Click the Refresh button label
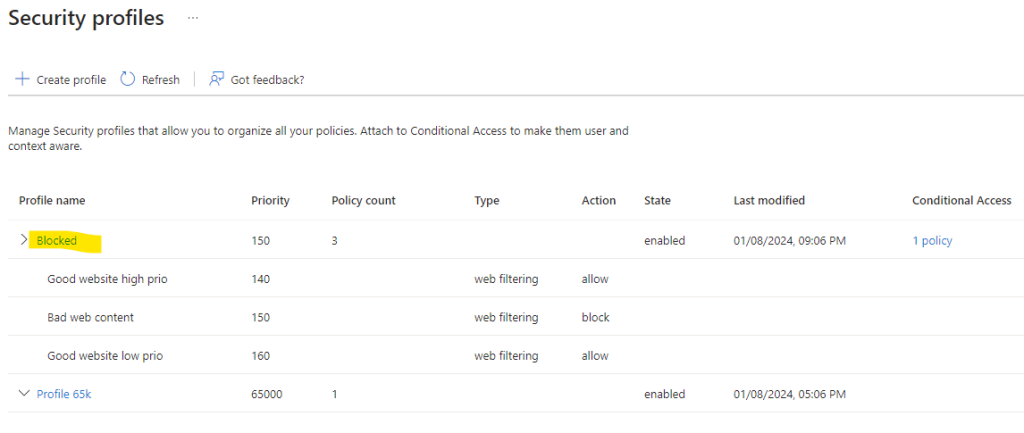 [161, 80]
